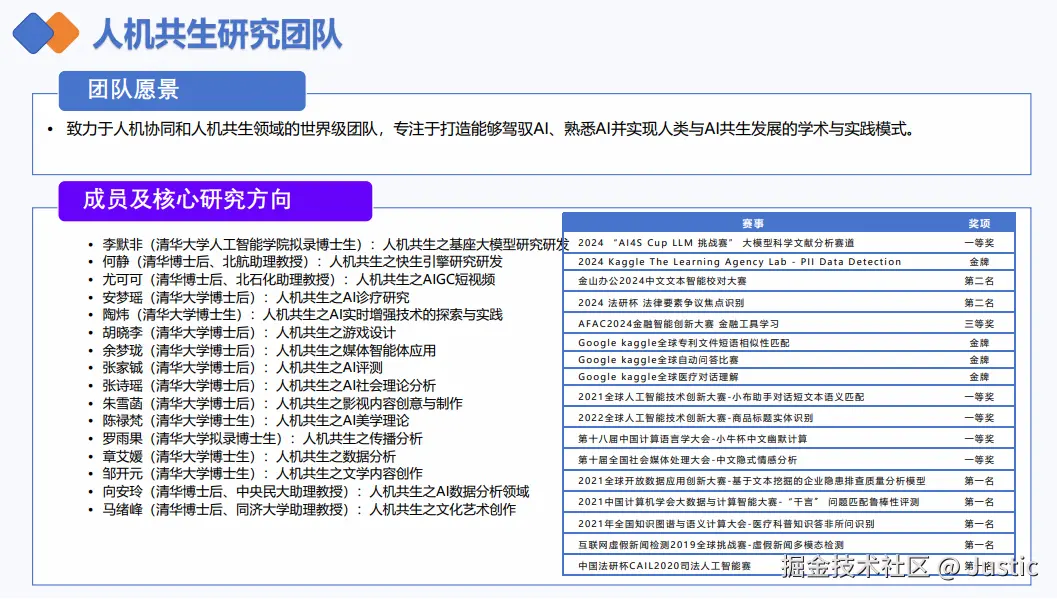Select member line for 胡晓李
The height and width of the screenshot is (599, 1057).
(249, 332)
